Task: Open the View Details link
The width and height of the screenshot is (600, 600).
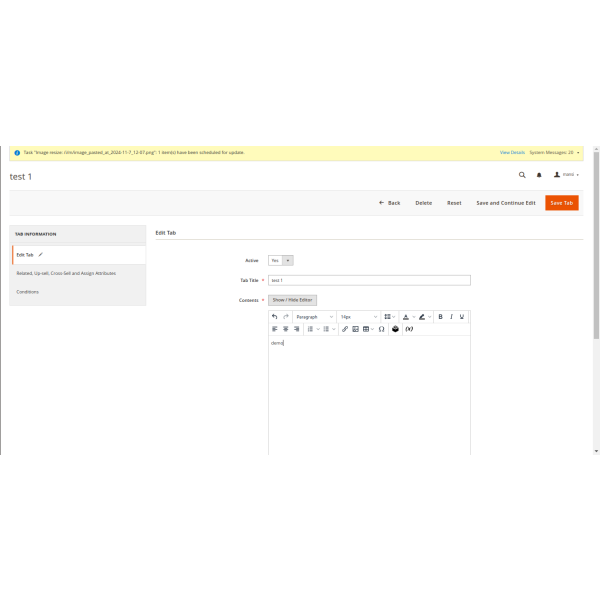Action: [x=512, y=152]
